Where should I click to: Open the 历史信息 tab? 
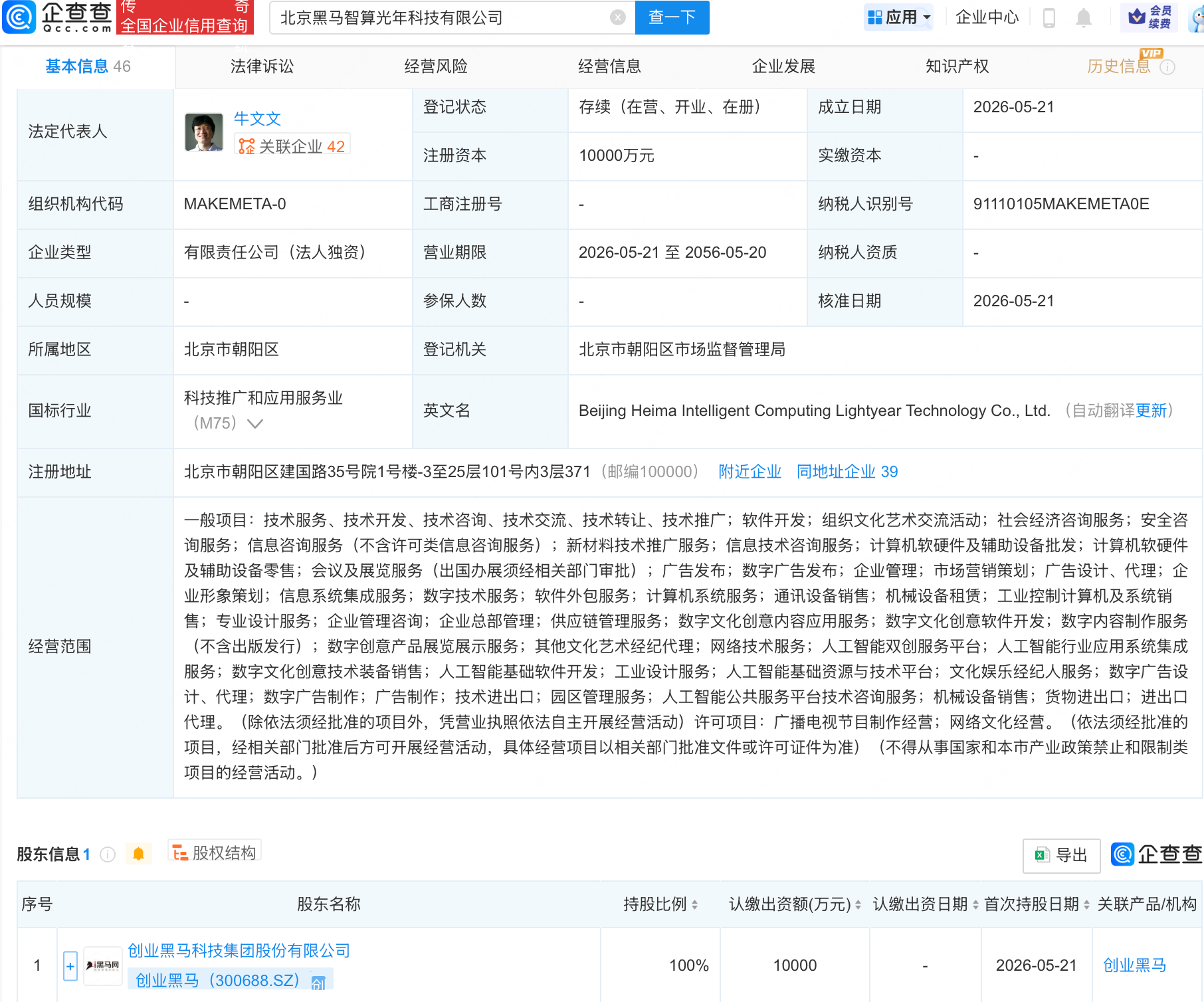(x=1119, y=66)
